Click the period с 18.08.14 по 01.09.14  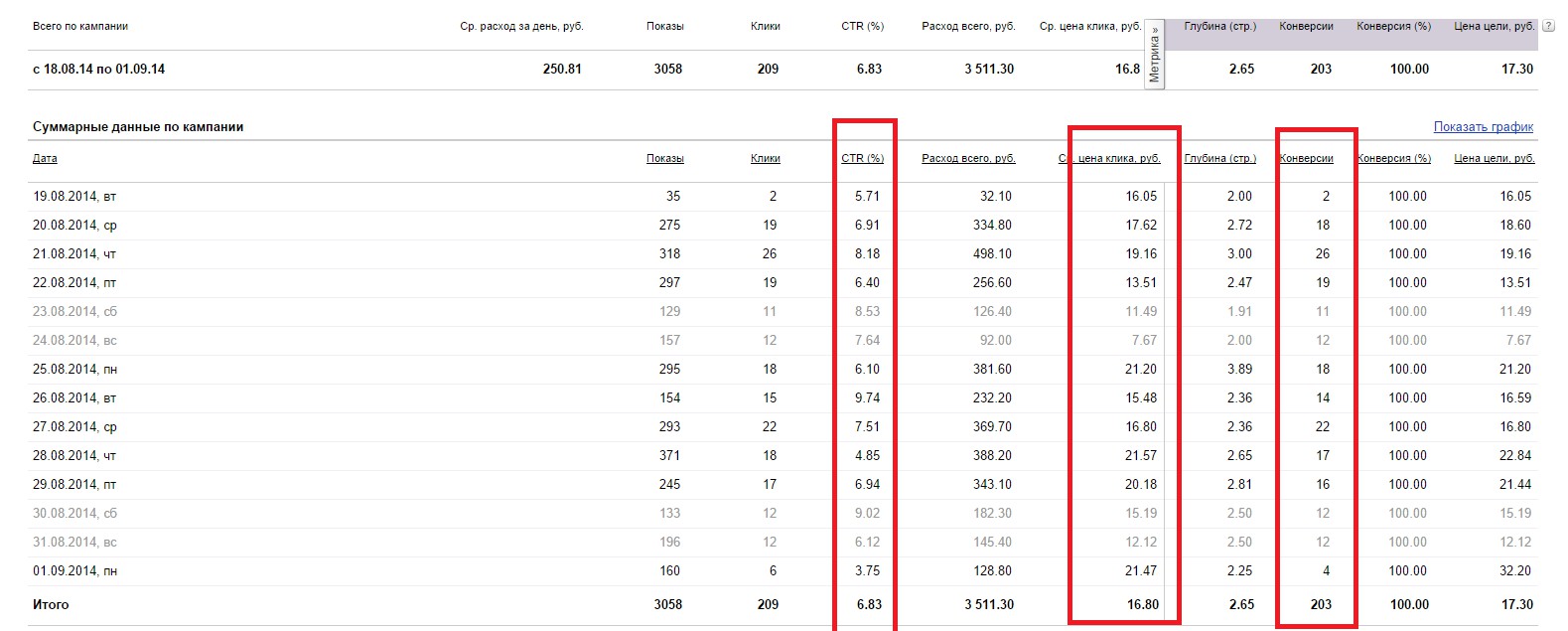point(98,70)
